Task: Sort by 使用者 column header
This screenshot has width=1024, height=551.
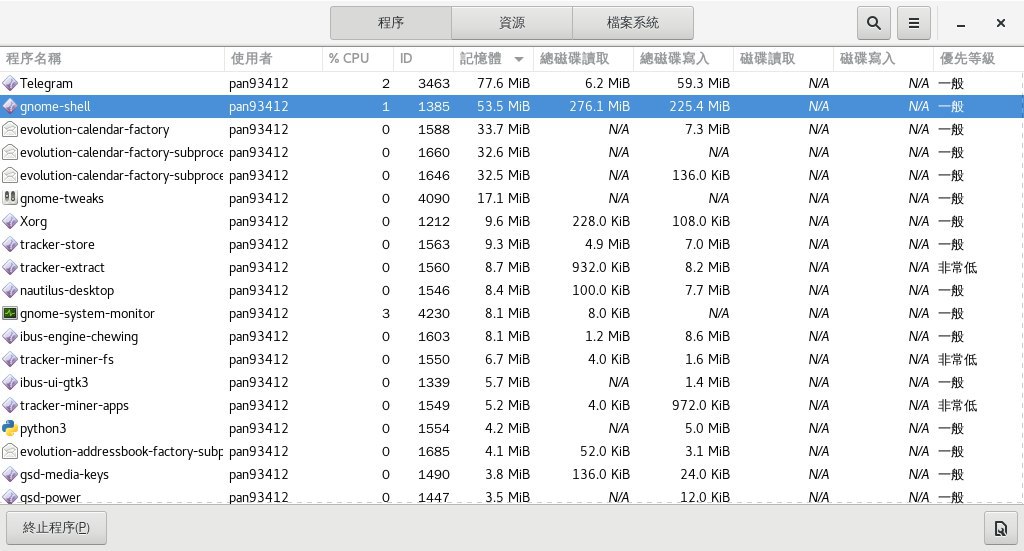Action: pyautogui.click(x=273, y=59)
